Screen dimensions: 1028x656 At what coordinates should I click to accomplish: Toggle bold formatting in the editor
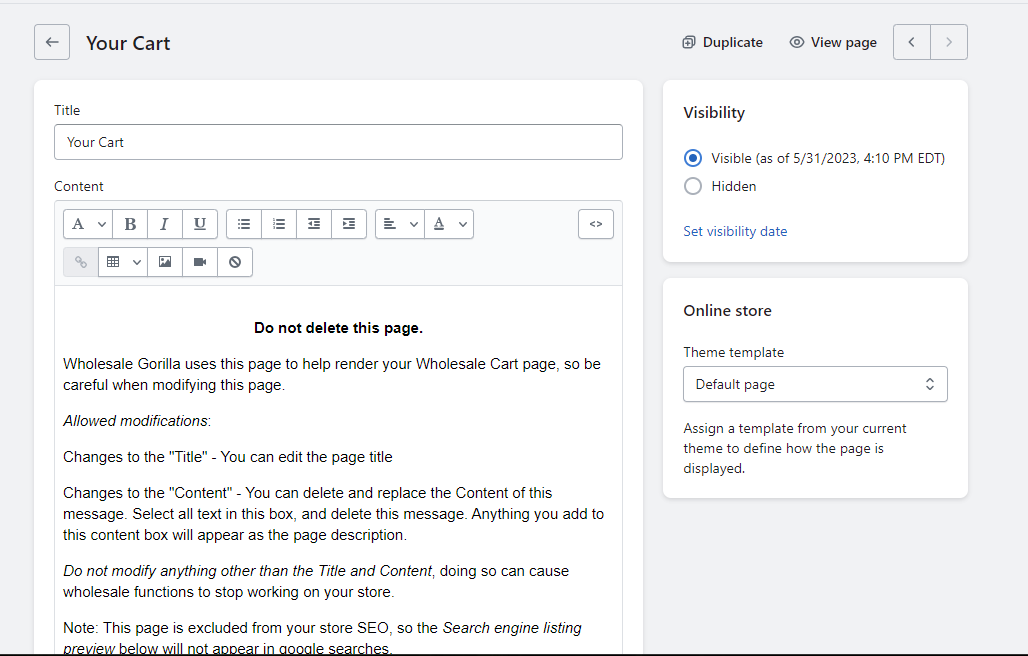(x=130, y=224)
